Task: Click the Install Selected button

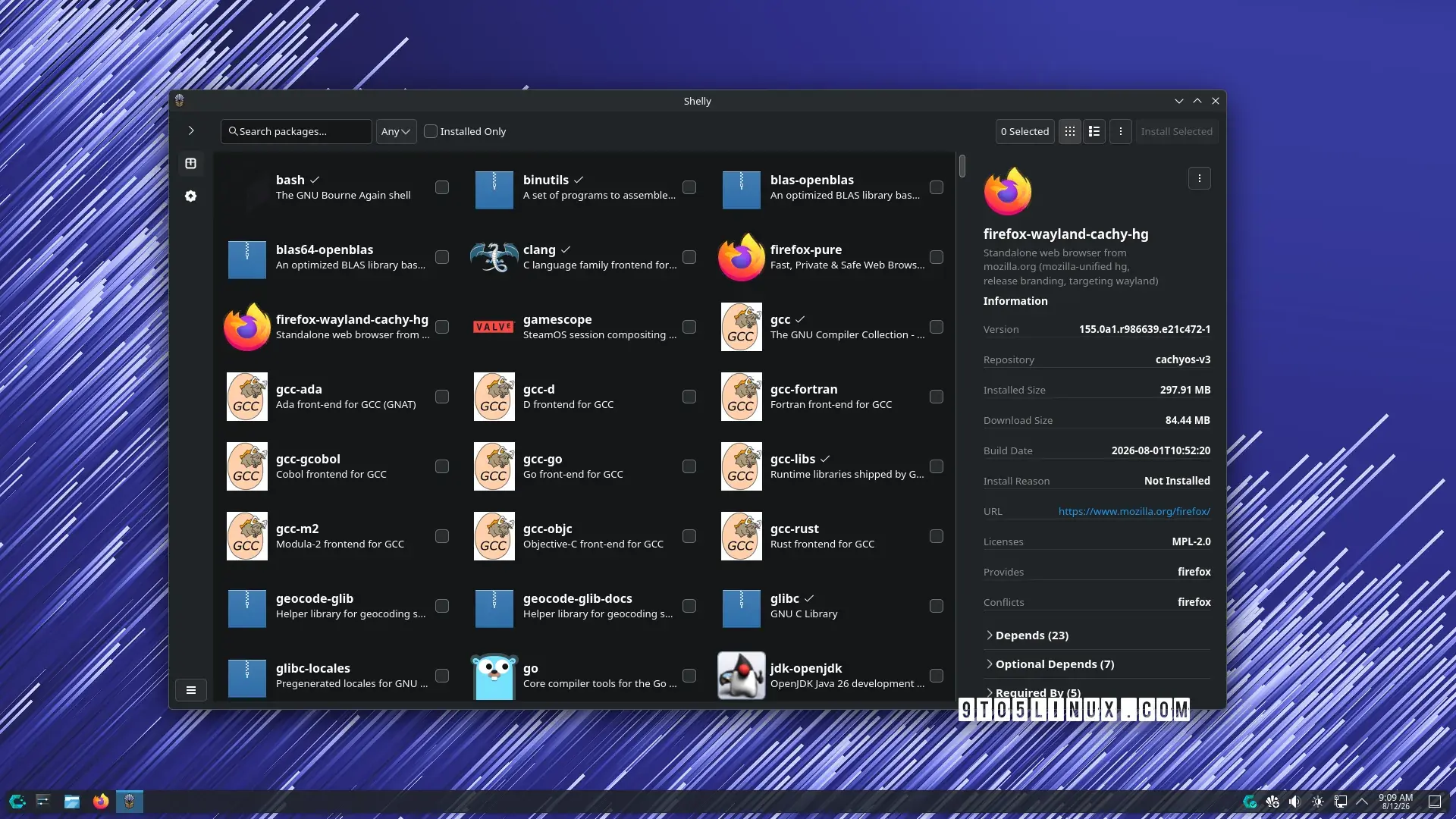Action: coord(1176,131)
